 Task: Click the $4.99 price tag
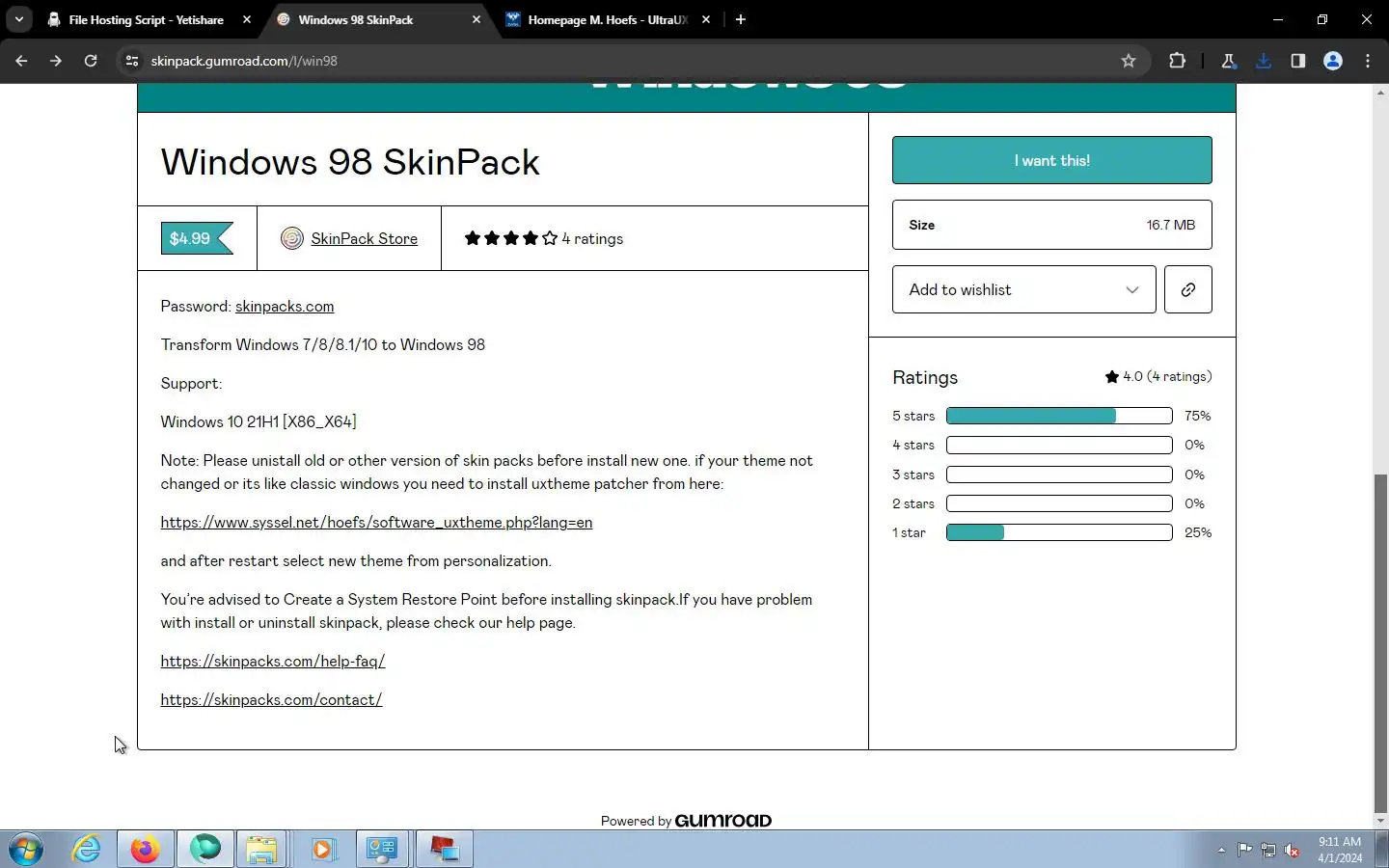click(197, 238)
